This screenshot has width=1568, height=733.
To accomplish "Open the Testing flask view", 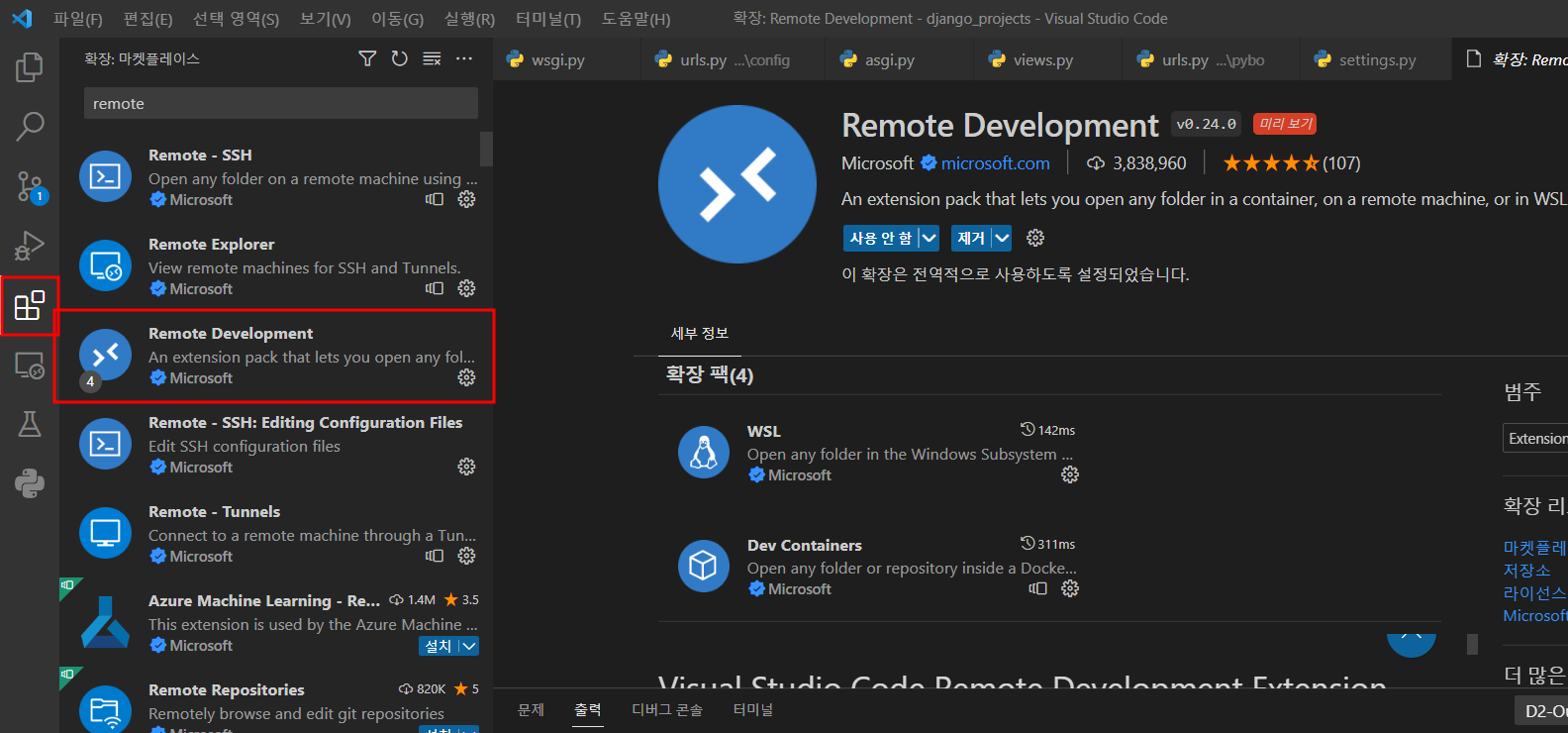I will click(30, 424).
